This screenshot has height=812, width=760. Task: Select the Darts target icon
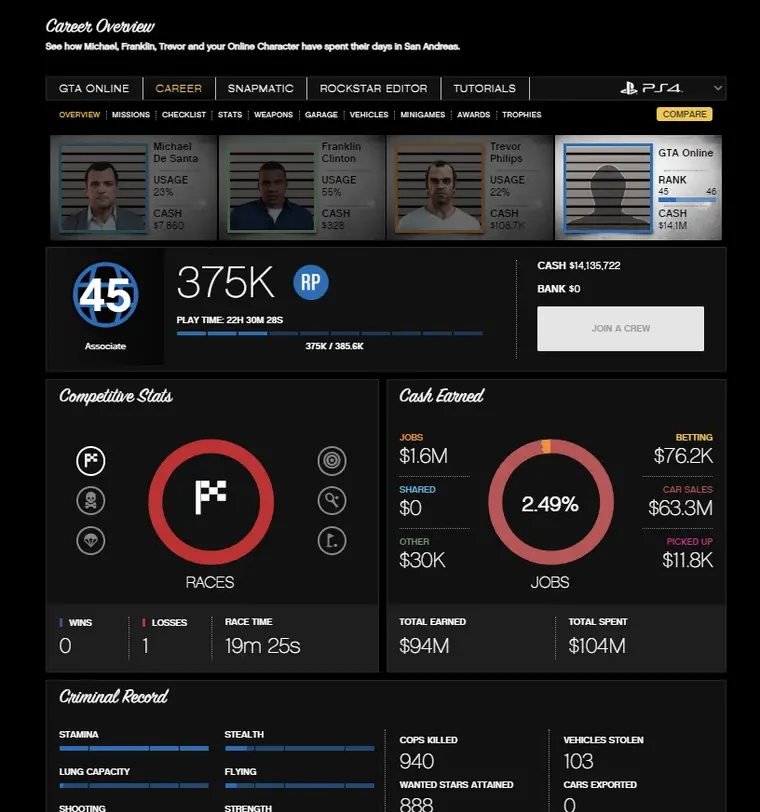pos(332,460)
